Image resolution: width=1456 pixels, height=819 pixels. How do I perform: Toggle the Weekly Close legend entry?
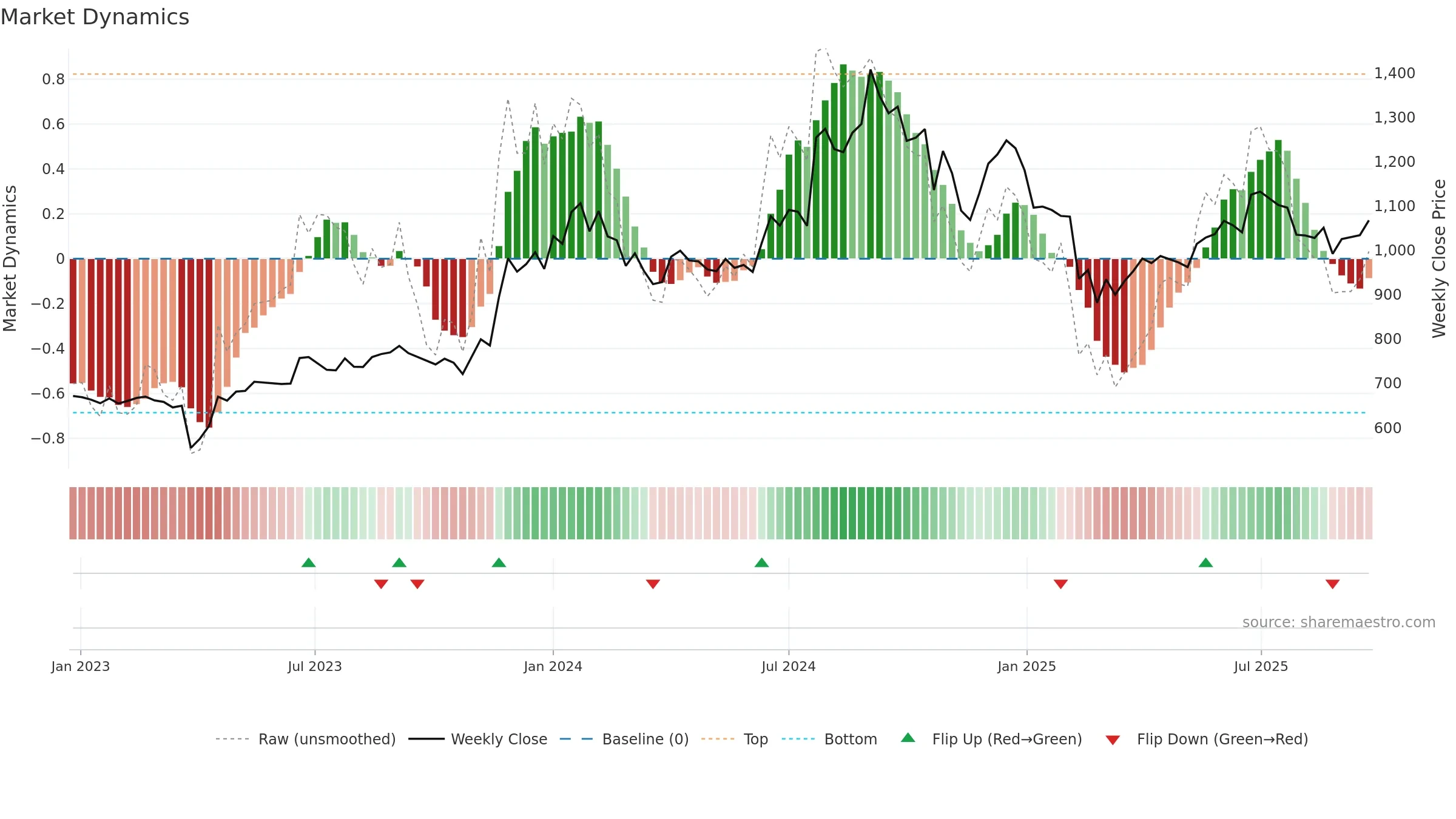pyautogui.click(x=478, y=739)
